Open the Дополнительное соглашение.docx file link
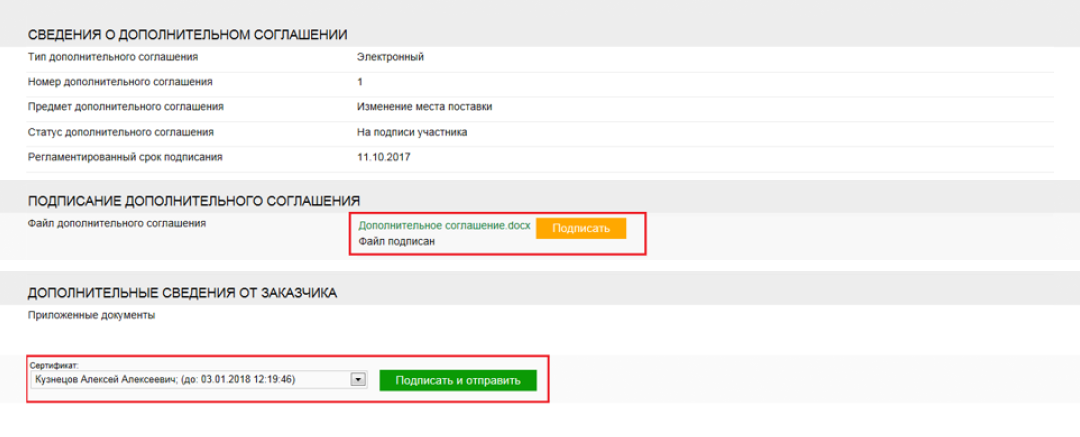1080x437 pixels. pos(444,227)
